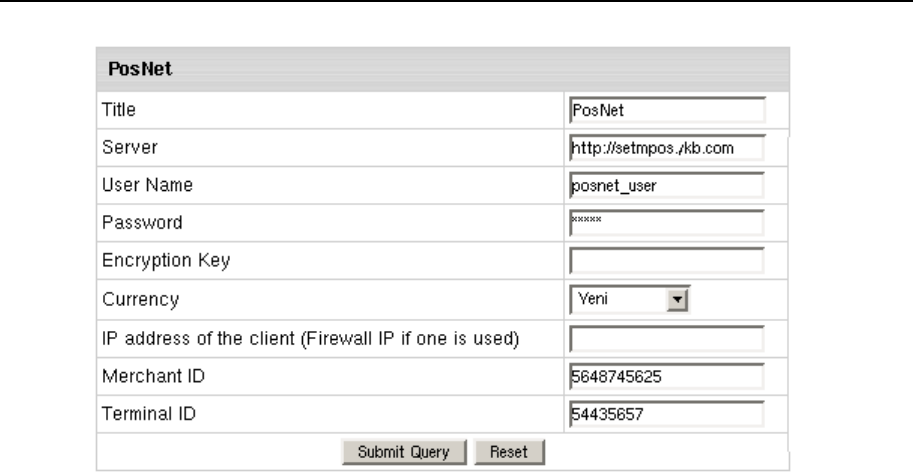Click the empty Encryption Key field
This screenshot has width=913, height=473.
pos(666,261)
